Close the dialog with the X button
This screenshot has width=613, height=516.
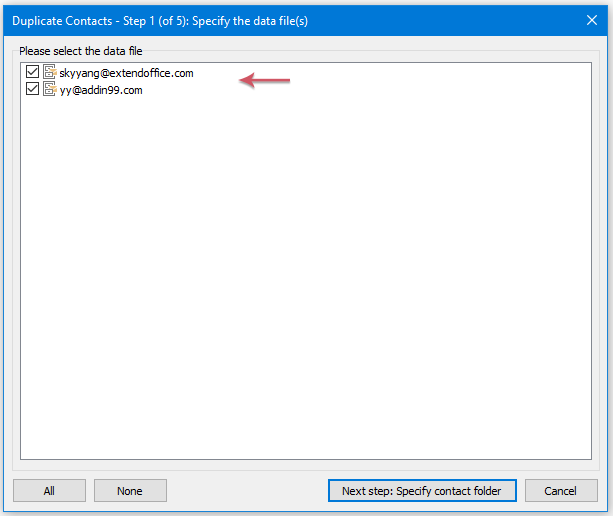(x=589, y=18)
